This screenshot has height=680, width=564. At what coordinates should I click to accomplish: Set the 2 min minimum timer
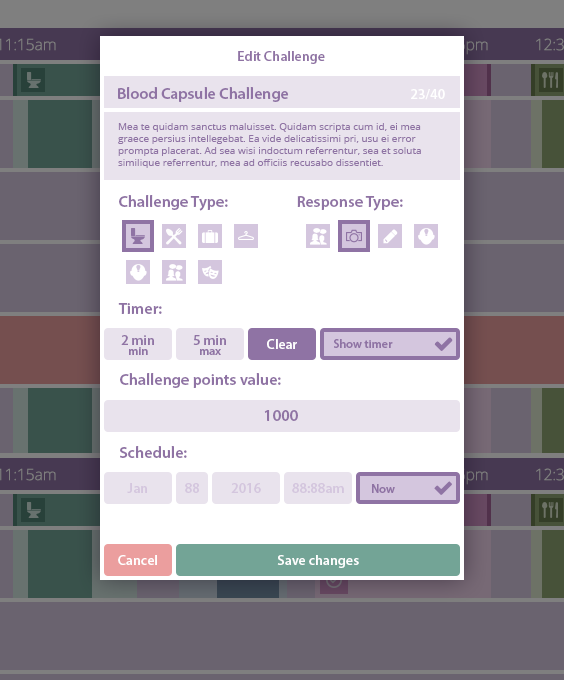coord(138,344)
